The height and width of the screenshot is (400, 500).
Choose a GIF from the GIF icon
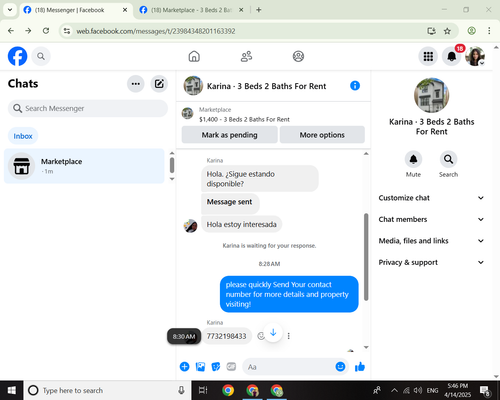click(x=231, y=367)
